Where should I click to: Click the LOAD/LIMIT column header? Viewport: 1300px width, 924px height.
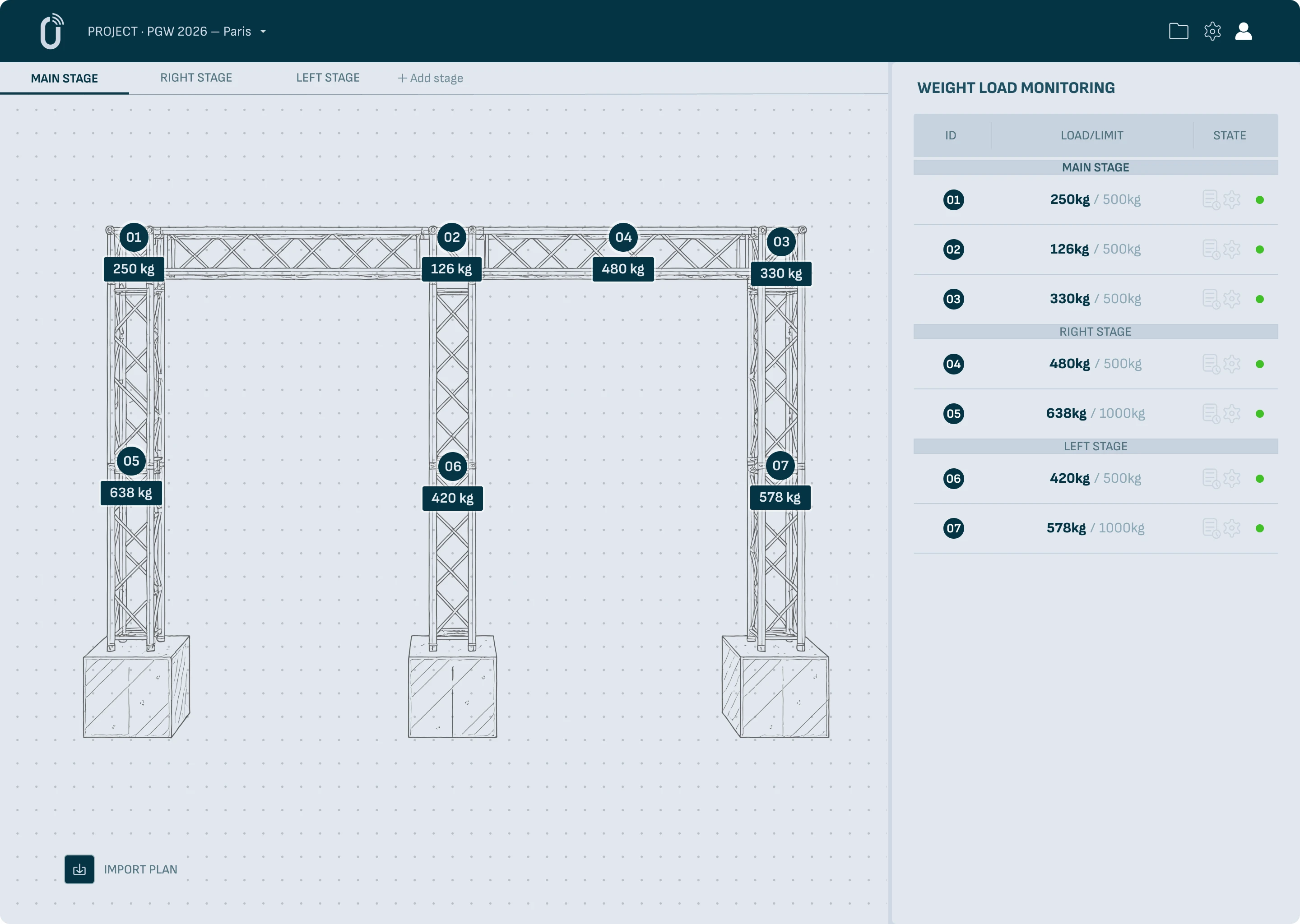pyautogui.click(x=1091, y=135)
